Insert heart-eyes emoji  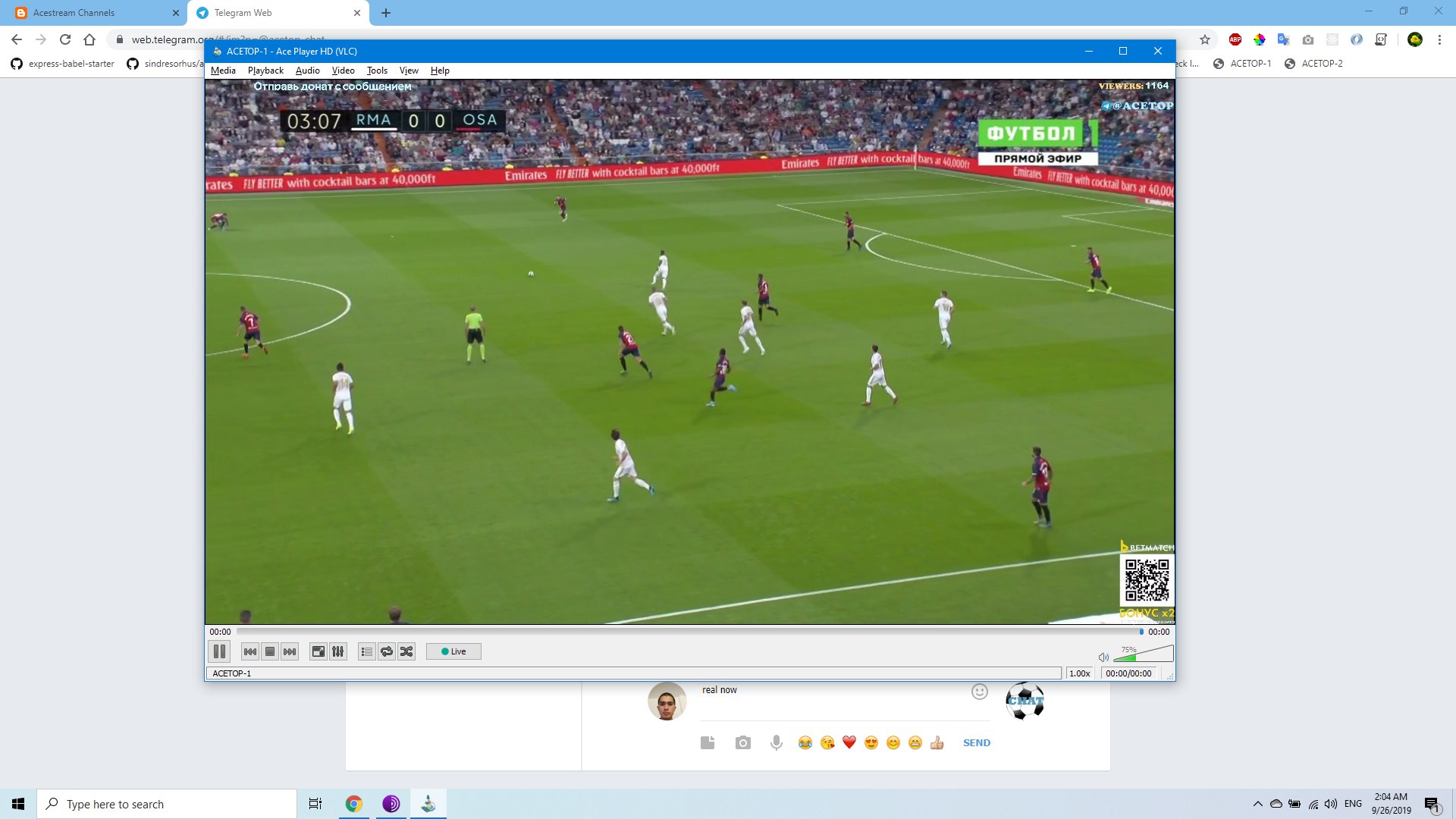coord(871,742)
